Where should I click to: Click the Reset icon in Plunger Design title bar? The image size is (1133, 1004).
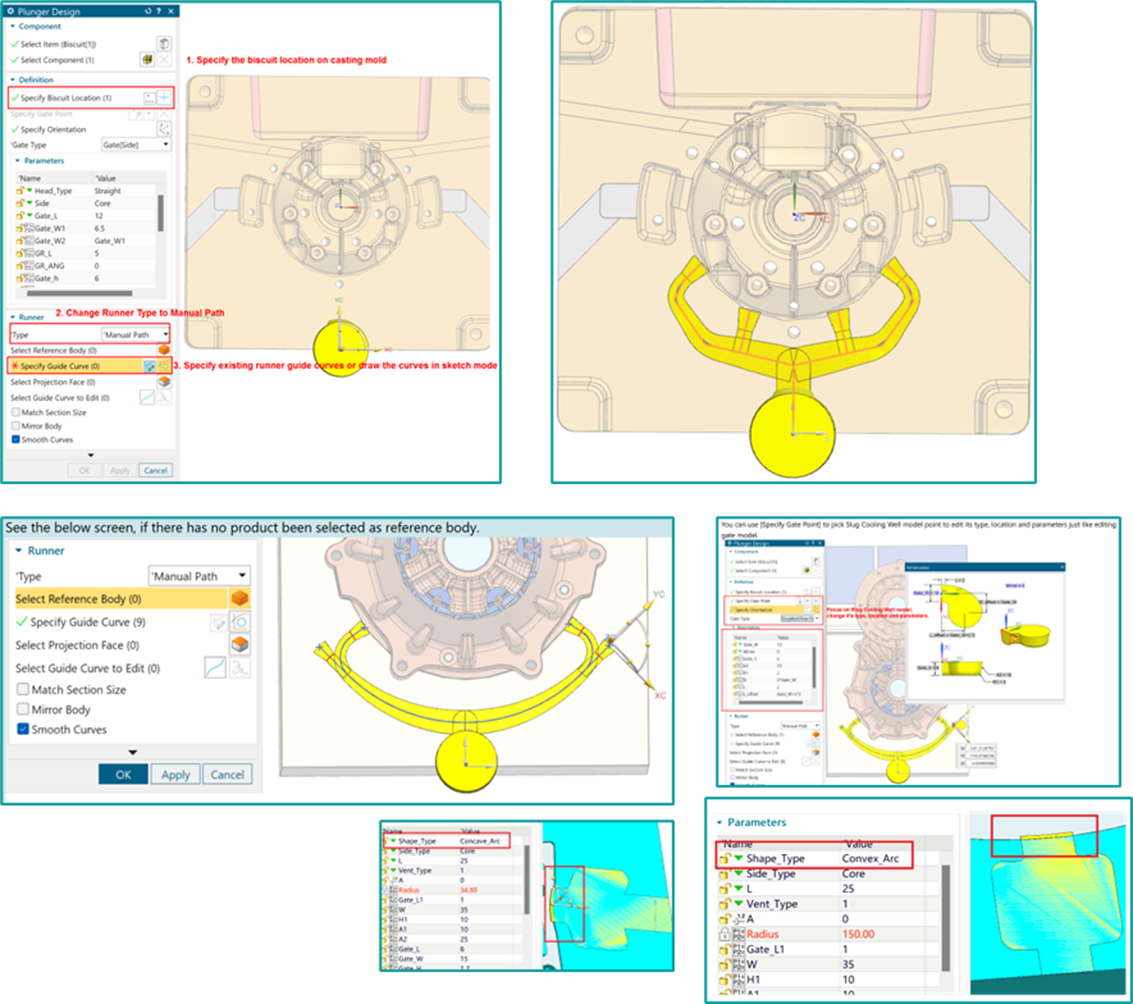coord(149,11)
